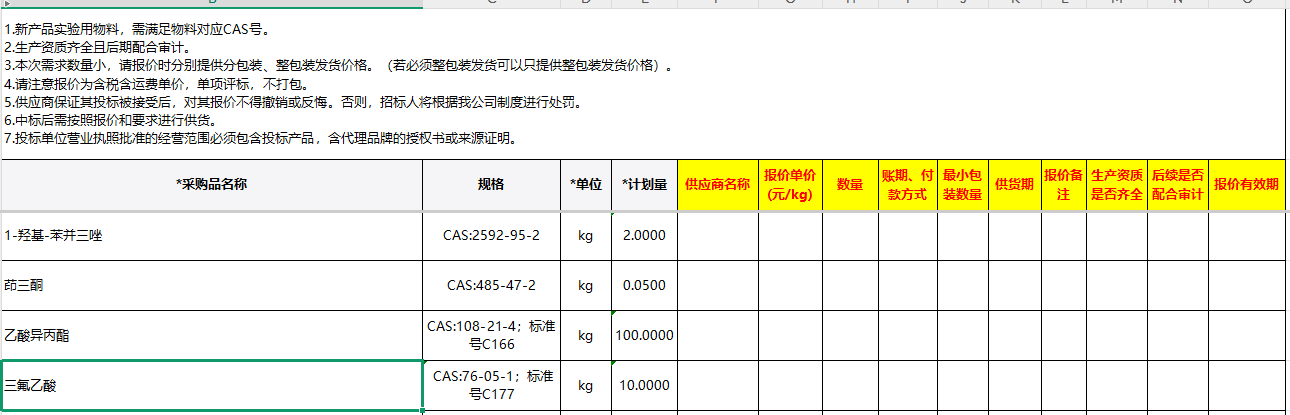
Task: Click the 账期、付款方式 header cell
Action: pyautogui.click(x=908, y=185)
